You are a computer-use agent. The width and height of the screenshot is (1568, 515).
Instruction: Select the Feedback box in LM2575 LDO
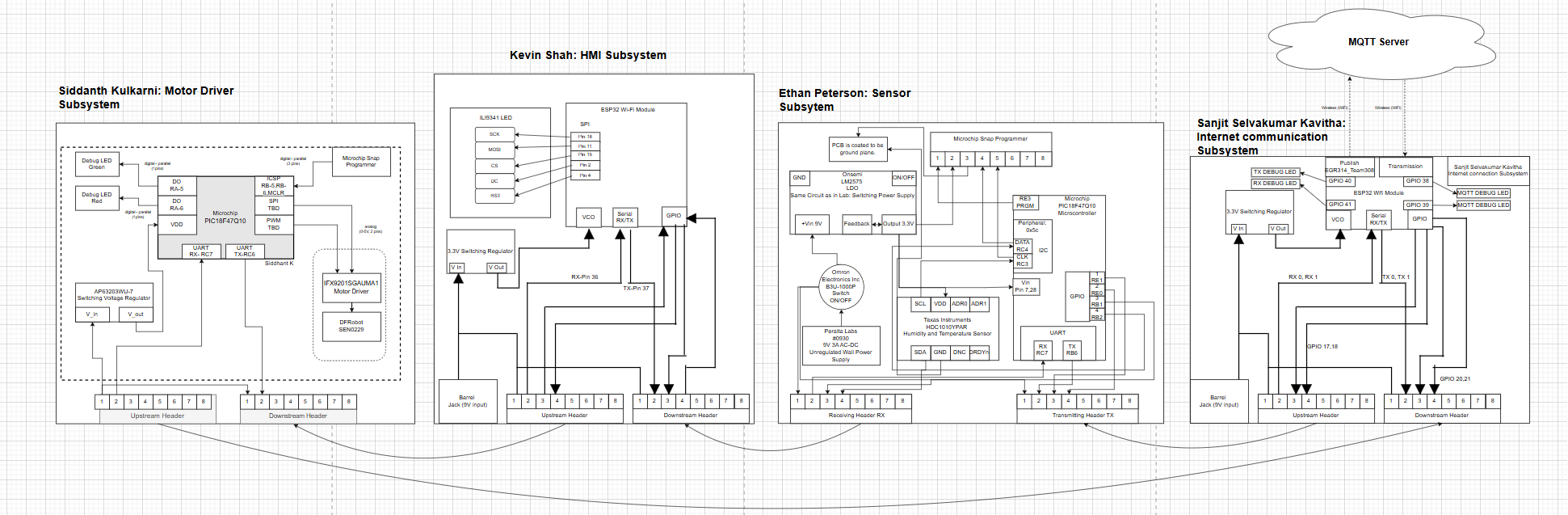click(856, 224)
